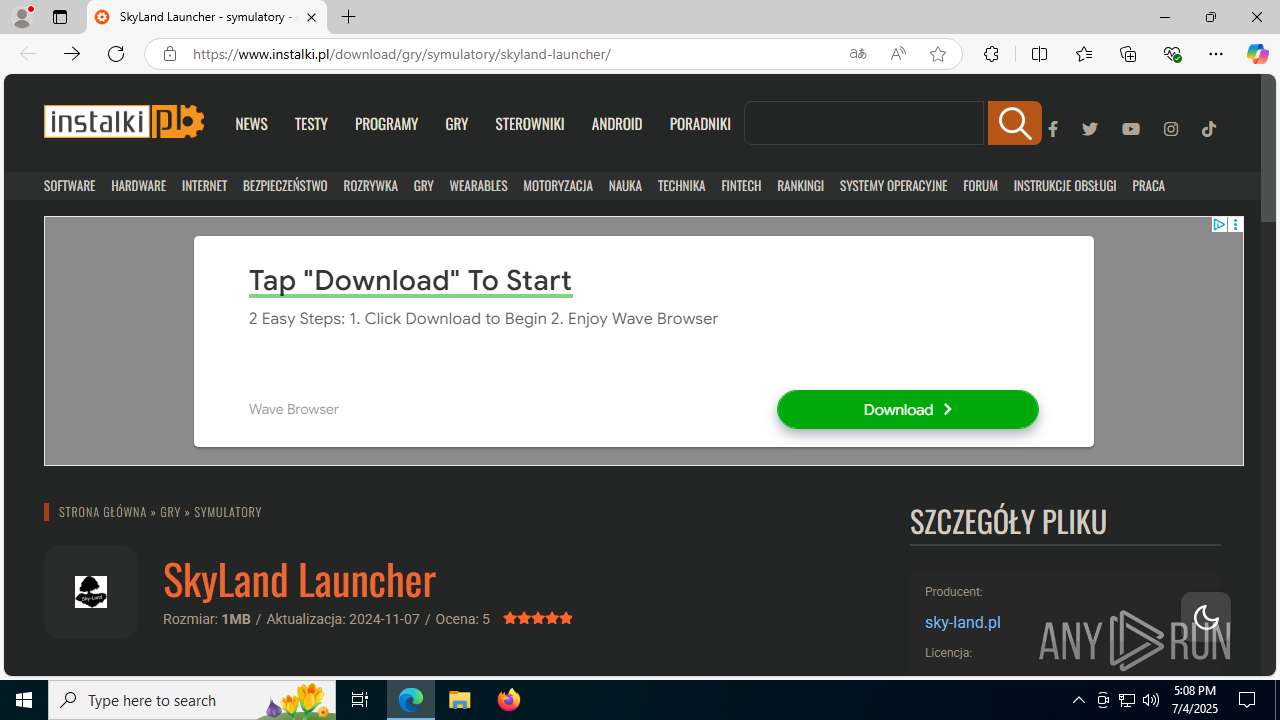Open INSTRUKCJE OBSŁUGI link
Viewport: 1280px width, 720px height.
coord(1065,185)
